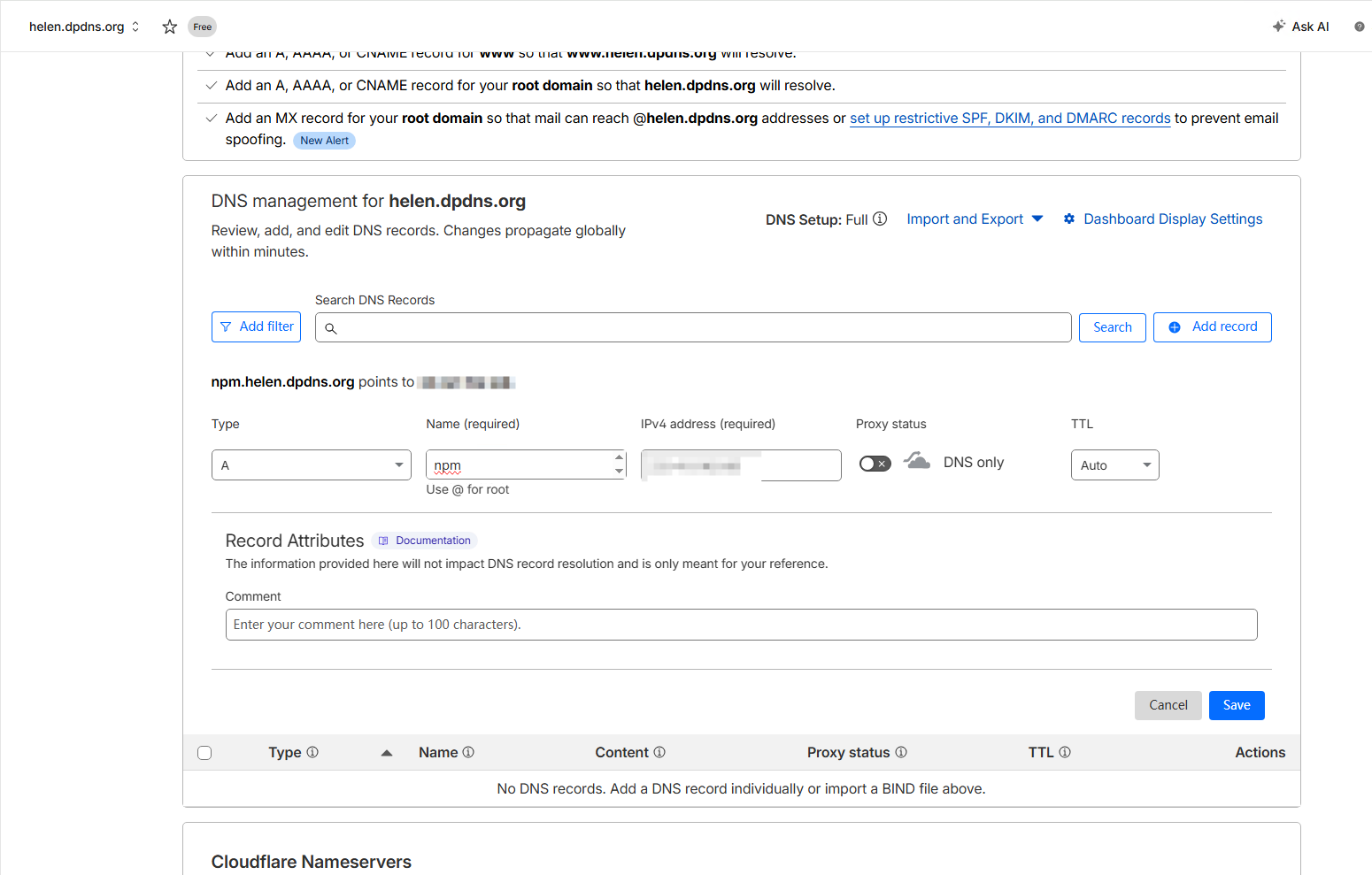Click info icon next to Type column
The height and width of the screenshot is (875, 1372).
tap(312, 752)
